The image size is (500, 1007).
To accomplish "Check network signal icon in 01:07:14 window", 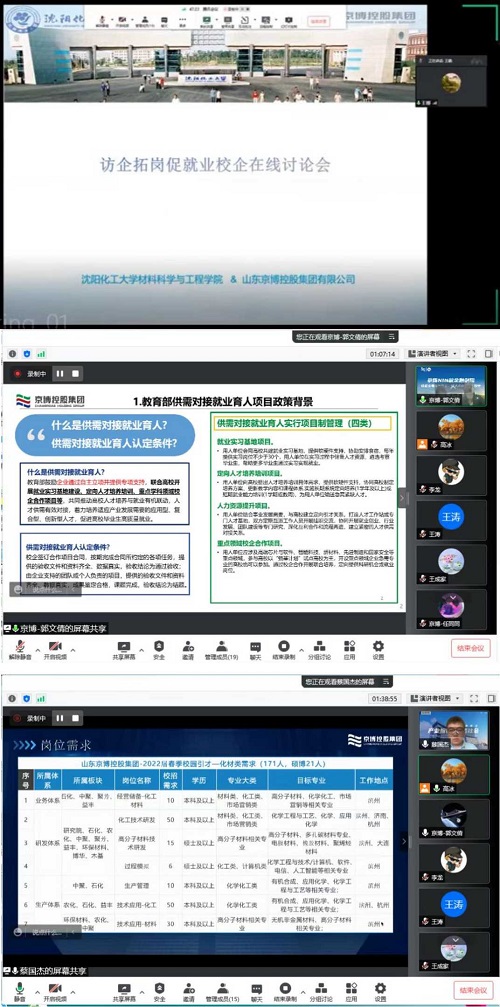I will tap(41, 353).
